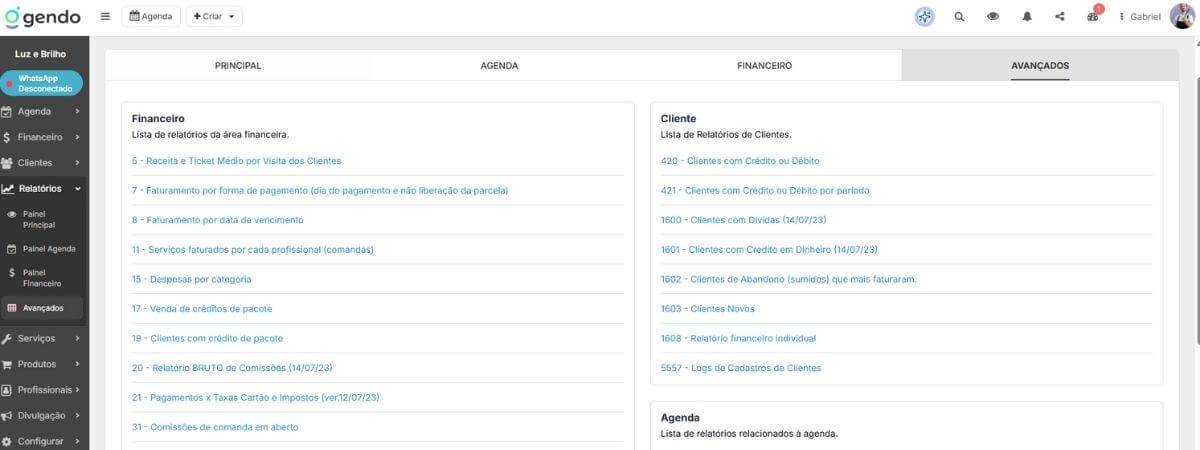Open the AI sparkle assistant icon

click(x=925, y=17)
